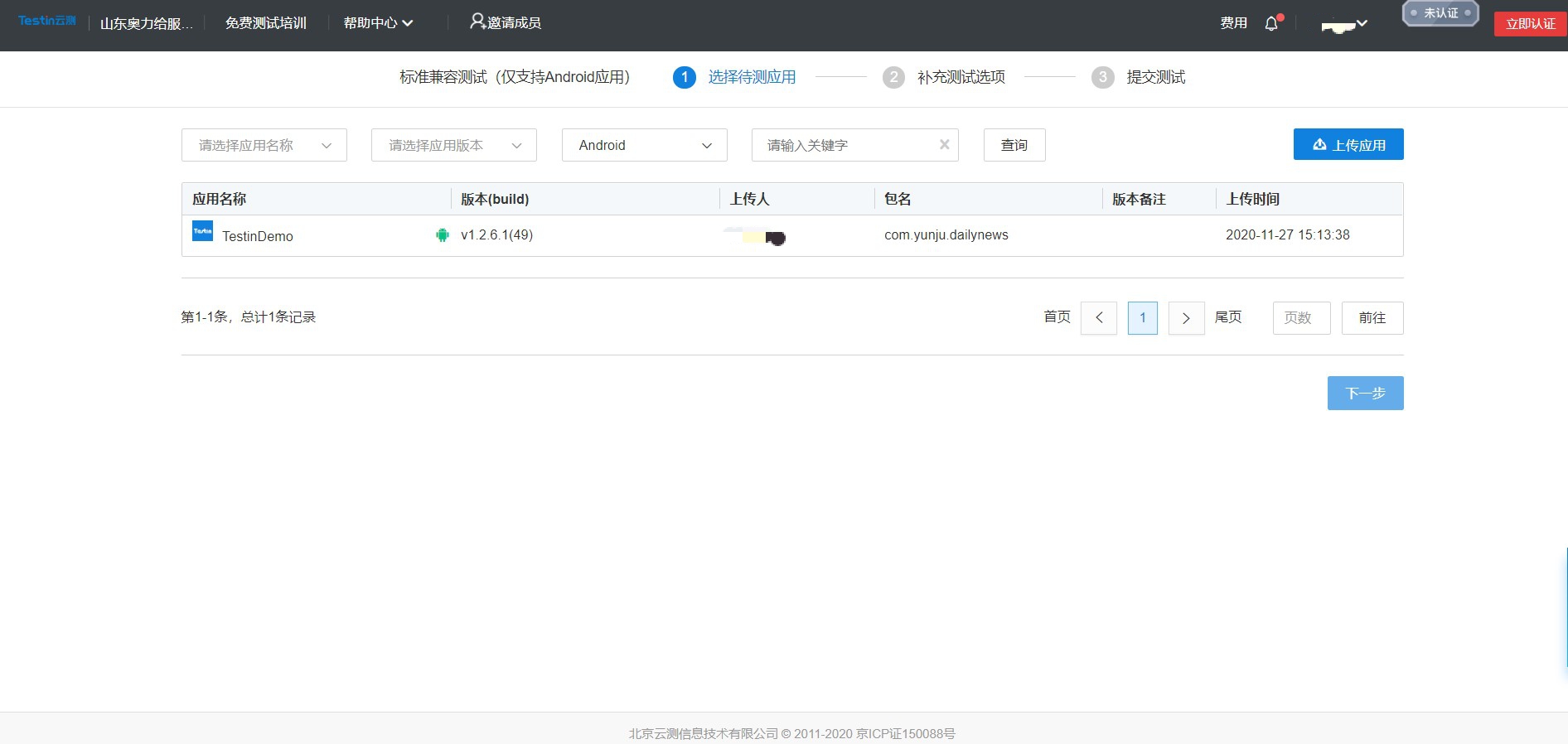
Task: Click the 上传应用 button
Action: pyautogui.click(x=1348, y=144)
